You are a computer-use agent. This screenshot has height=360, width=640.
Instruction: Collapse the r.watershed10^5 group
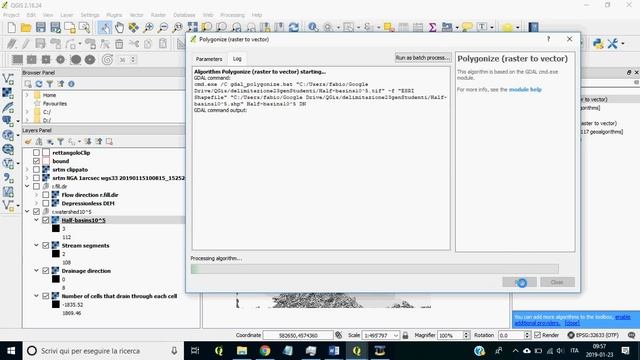tap(27, 211)
